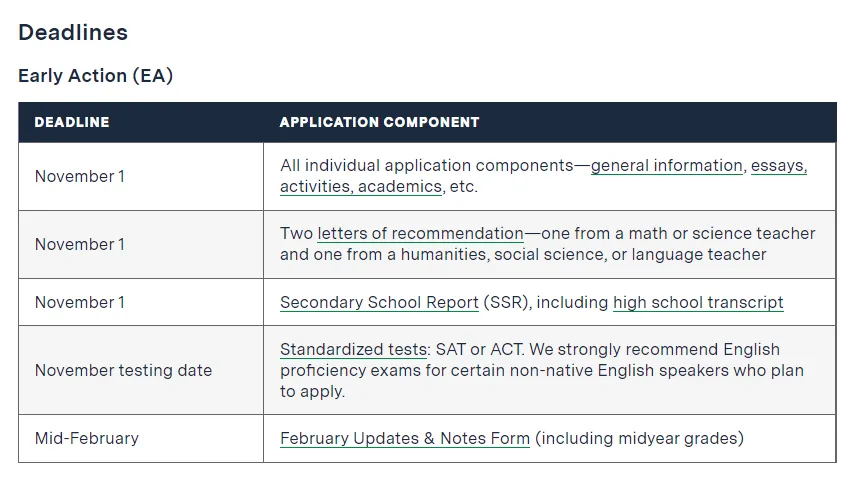This screenshot has height=479, width=849.
Task: Open the high school transcript link
Action: 698,303
